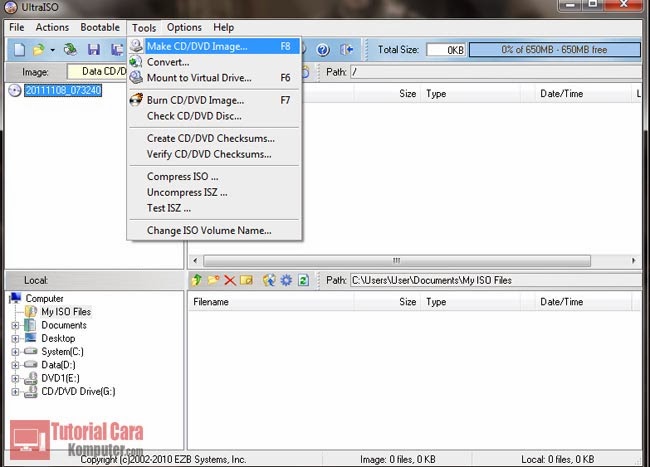
Task: Choose Verify CD/DVD Checksums... menu item
Action: click(214, 154)
